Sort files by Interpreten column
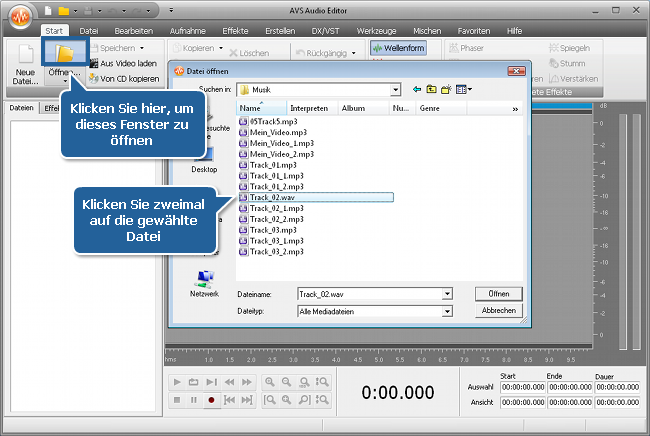The height and width of the screenshot is (436, 650). (312, 108)
